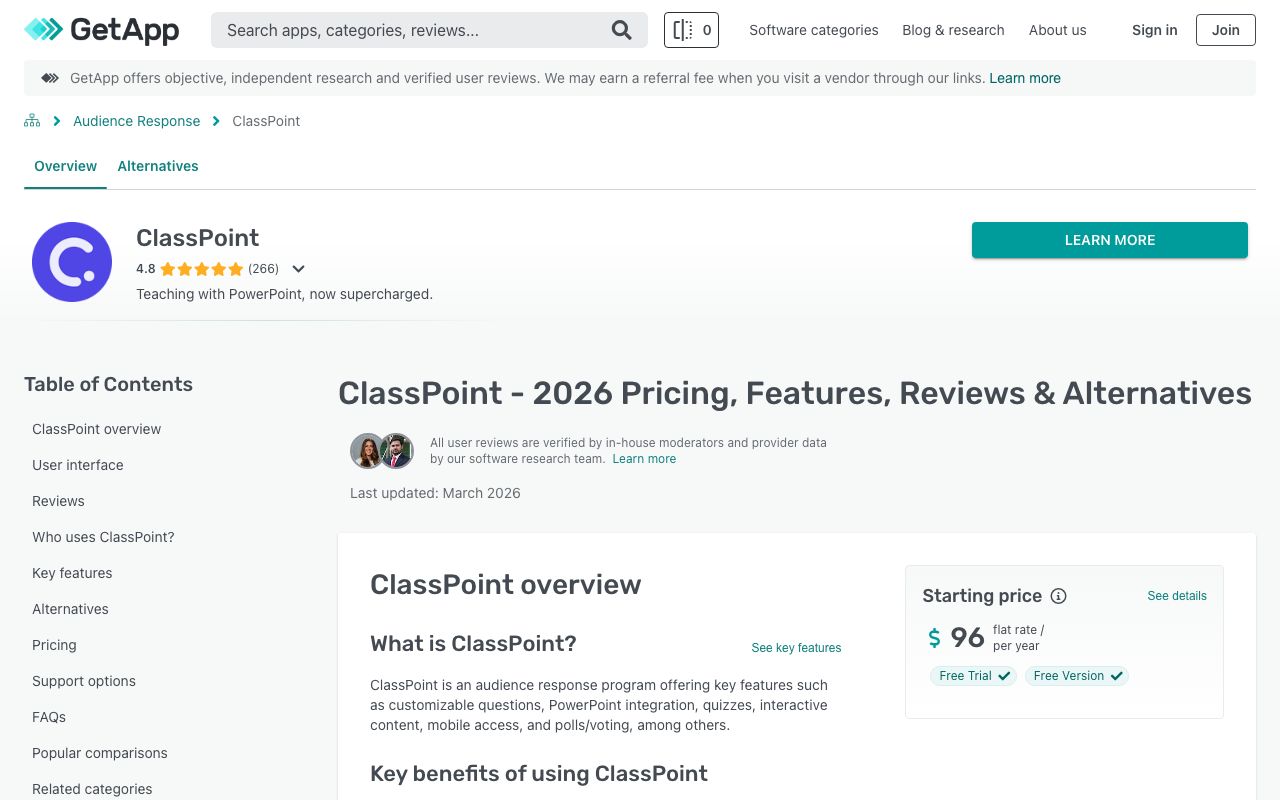Click the starting price info icon
Viewport: 1280px width, 800px height.
tap(1058, 596)
